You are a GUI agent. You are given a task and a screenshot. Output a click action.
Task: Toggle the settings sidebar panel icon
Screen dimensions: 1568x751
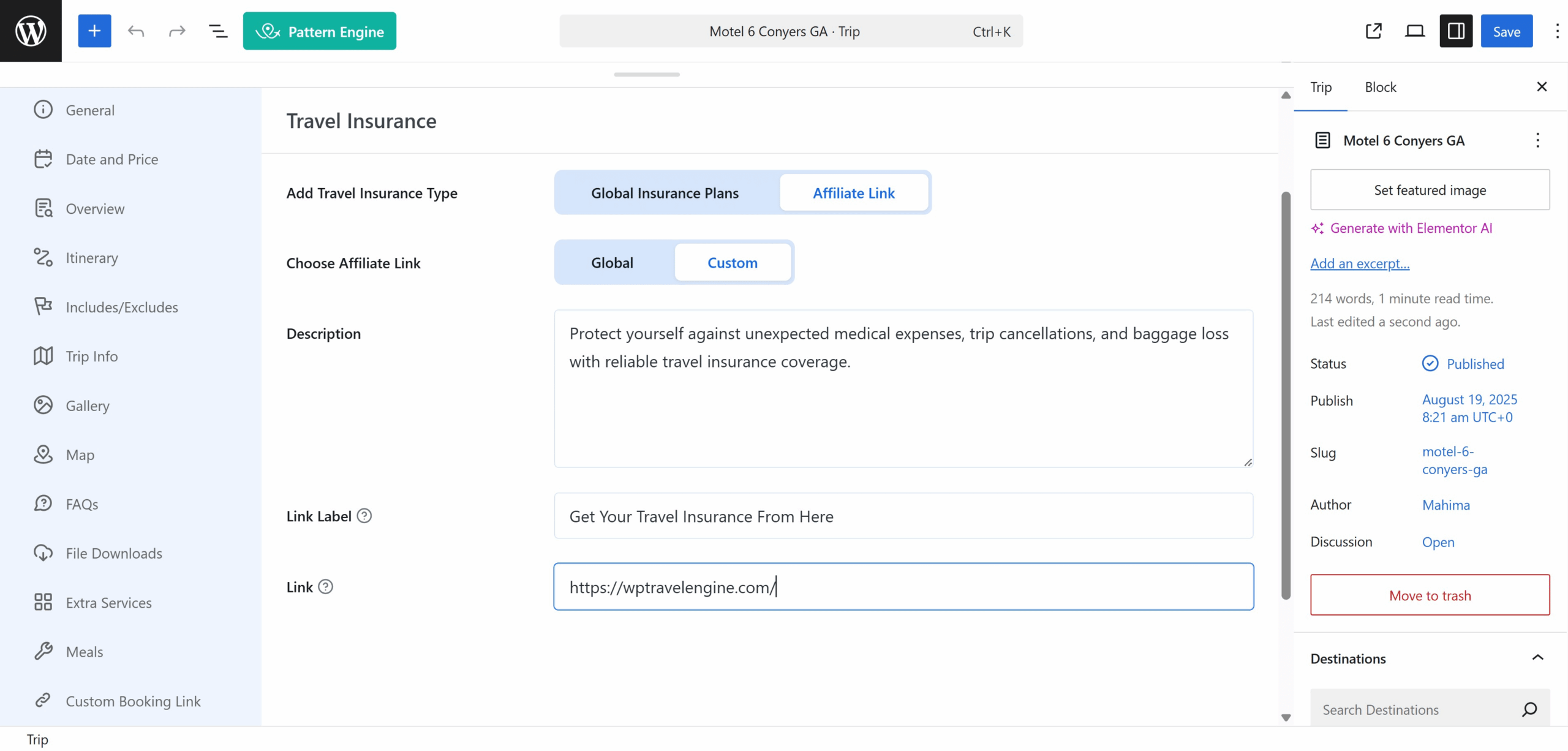click(x=1455, y=31)
